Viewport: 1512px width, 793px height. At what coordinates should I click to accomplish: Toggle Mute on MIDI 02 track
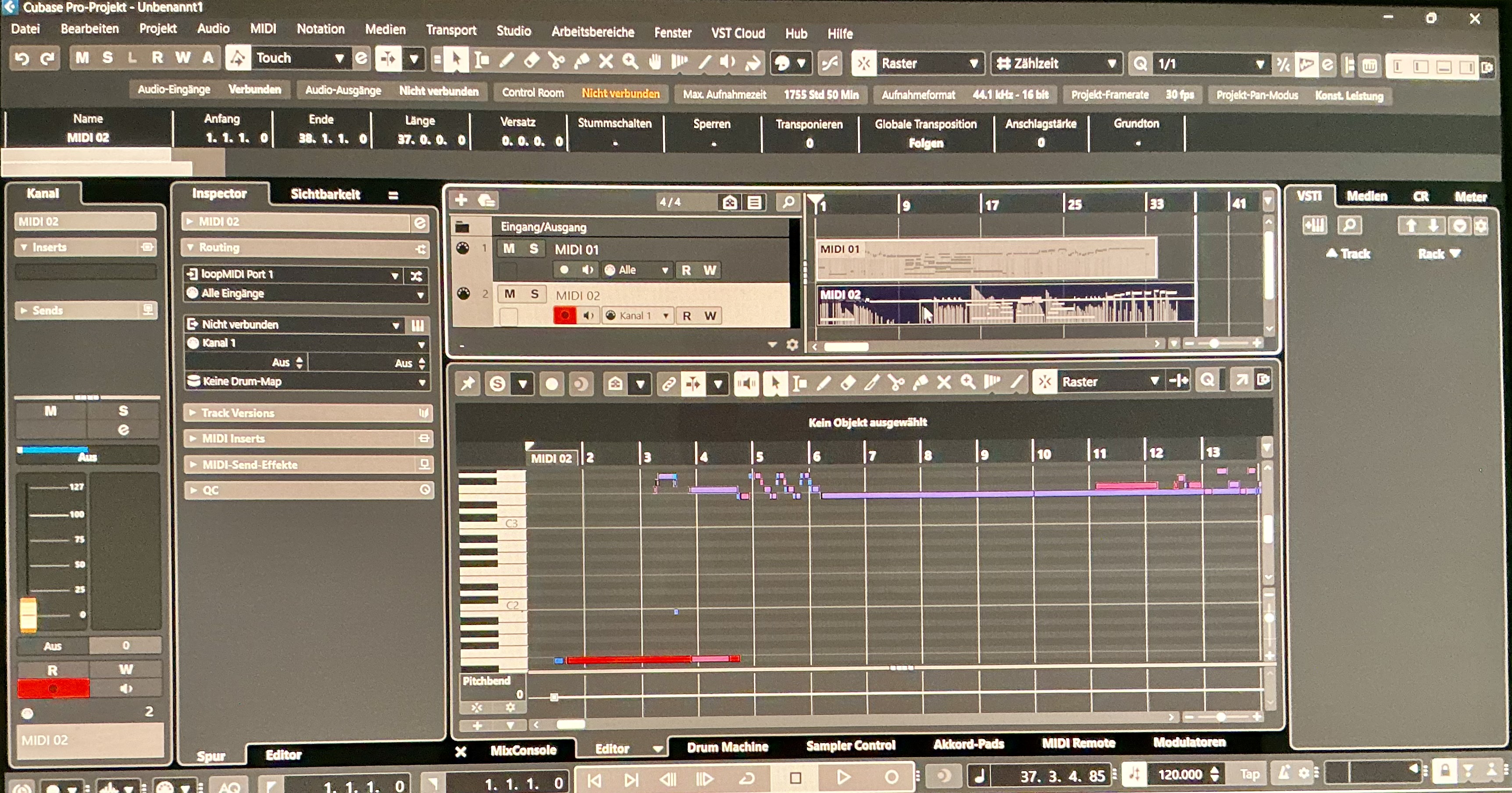[510, 294]
